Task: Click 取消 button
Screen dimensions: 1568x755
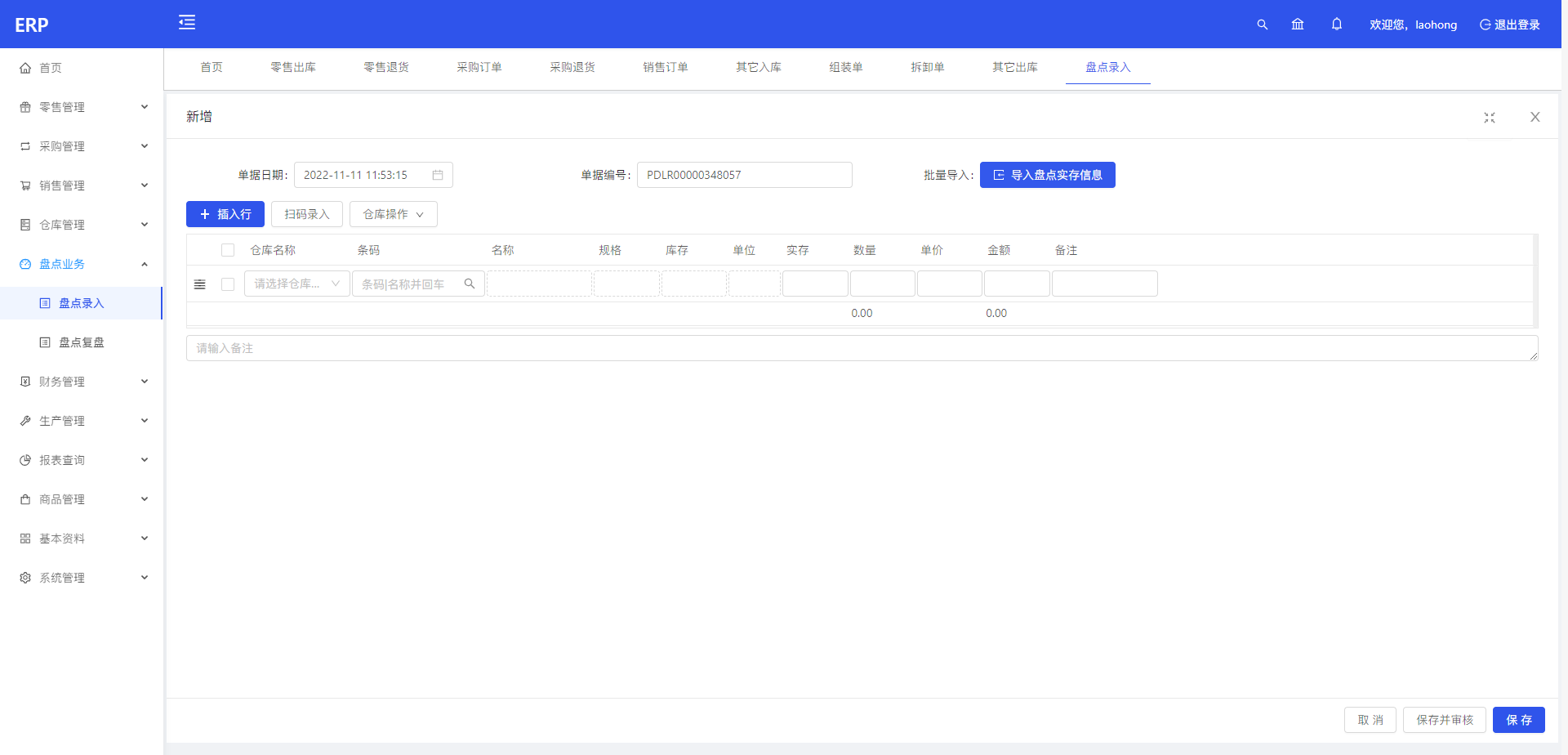Action: 1370,720
